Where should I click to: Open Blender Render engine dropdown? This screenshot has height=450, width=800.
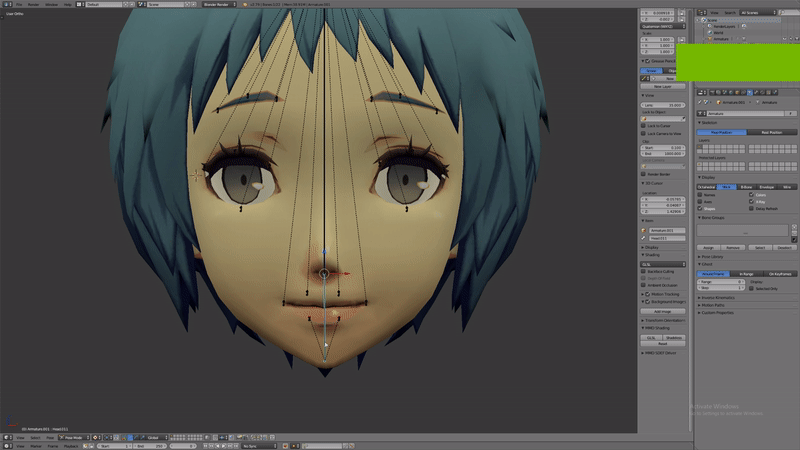coord(219,4)
